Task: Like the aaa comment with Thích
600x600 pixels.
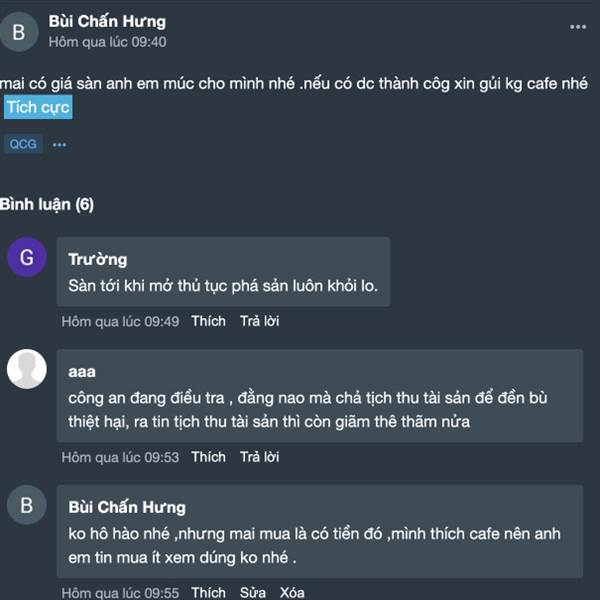Action: pos(209,457)
